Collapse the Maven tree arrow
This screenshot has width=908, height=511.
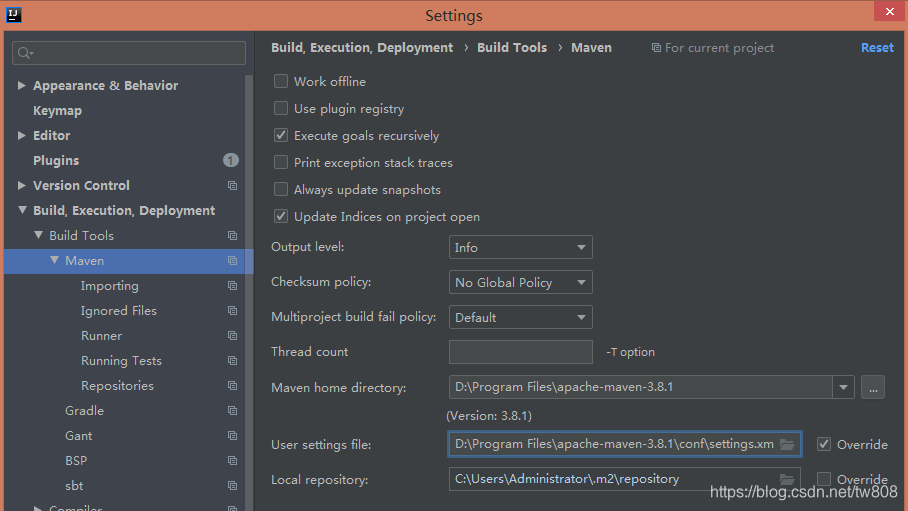coord(54,260)
